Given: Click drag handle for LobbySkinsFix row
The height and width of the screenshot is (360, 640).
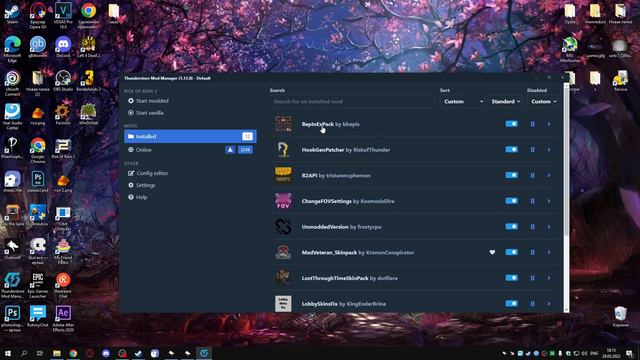Looking at the screenshot, I should tap(533, 304).
